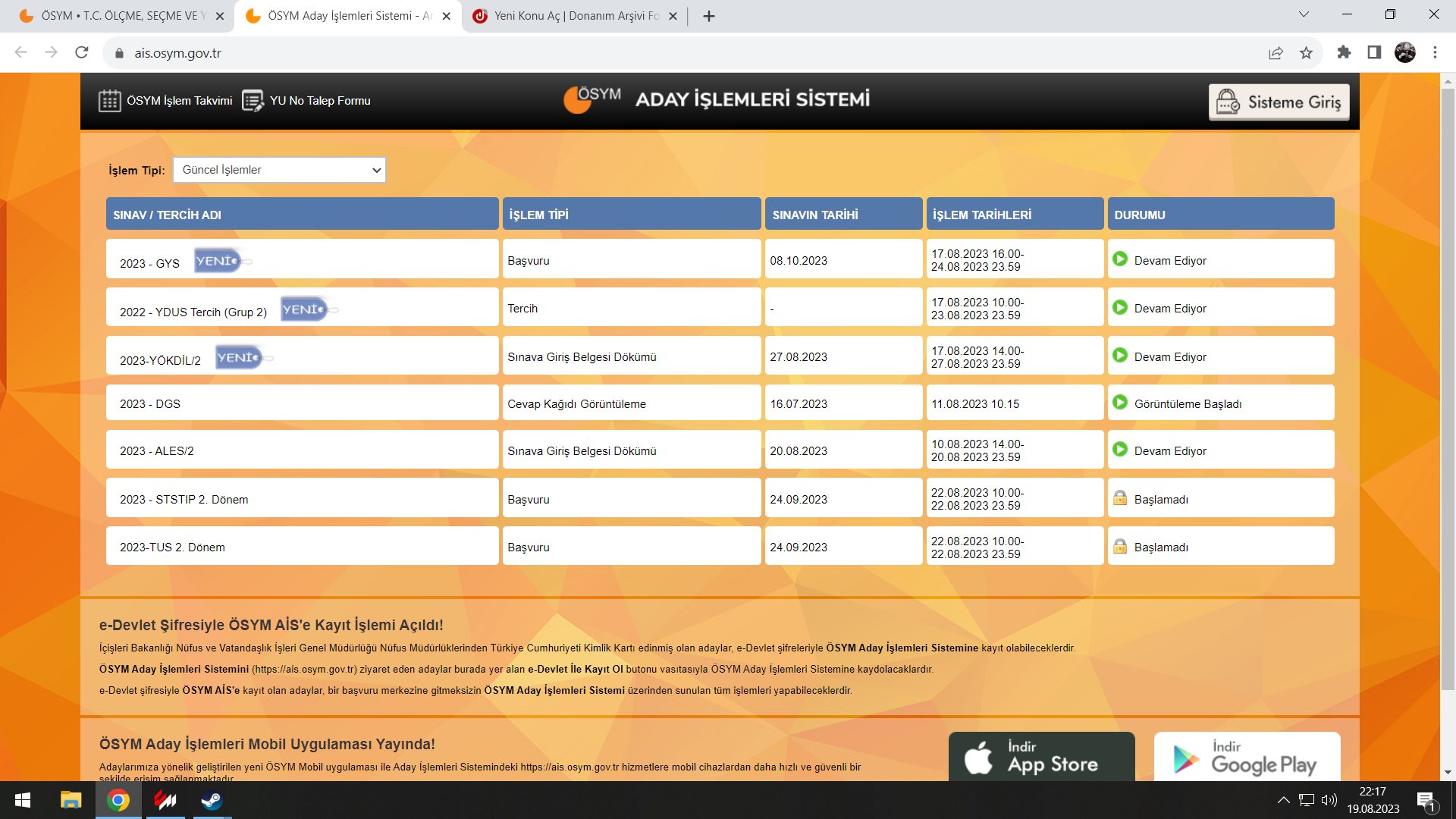
Task: Open Steam from the taskbar
Action: 212,800
